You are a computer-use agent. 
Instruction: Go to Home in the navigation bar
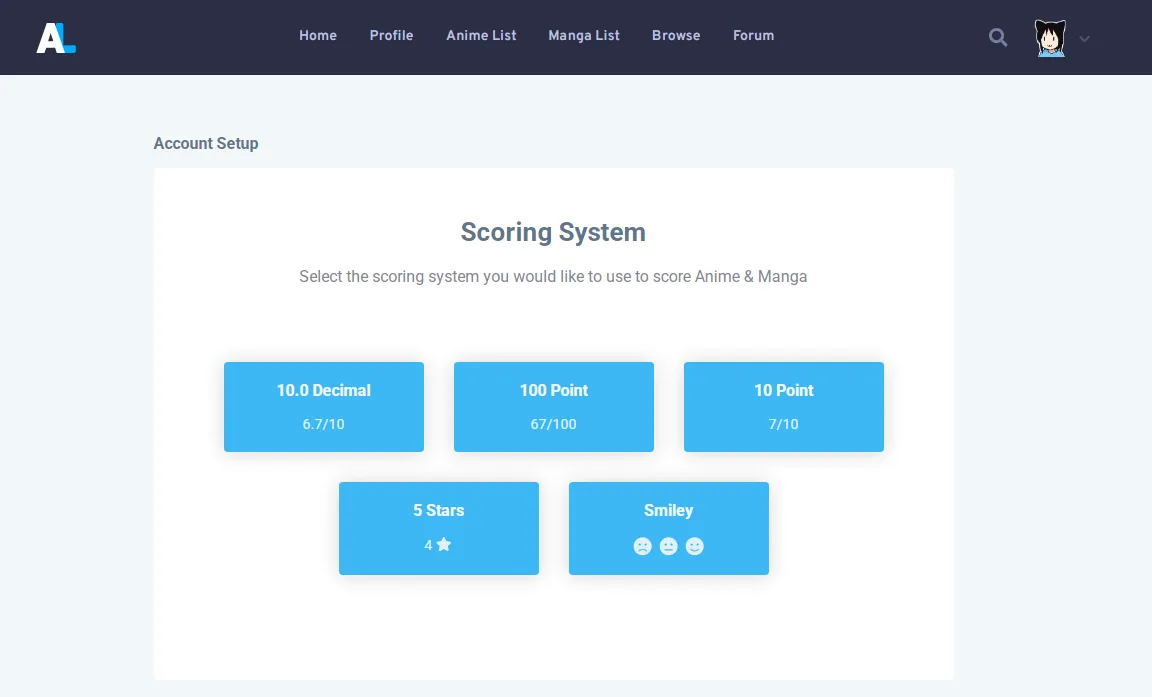318,35
